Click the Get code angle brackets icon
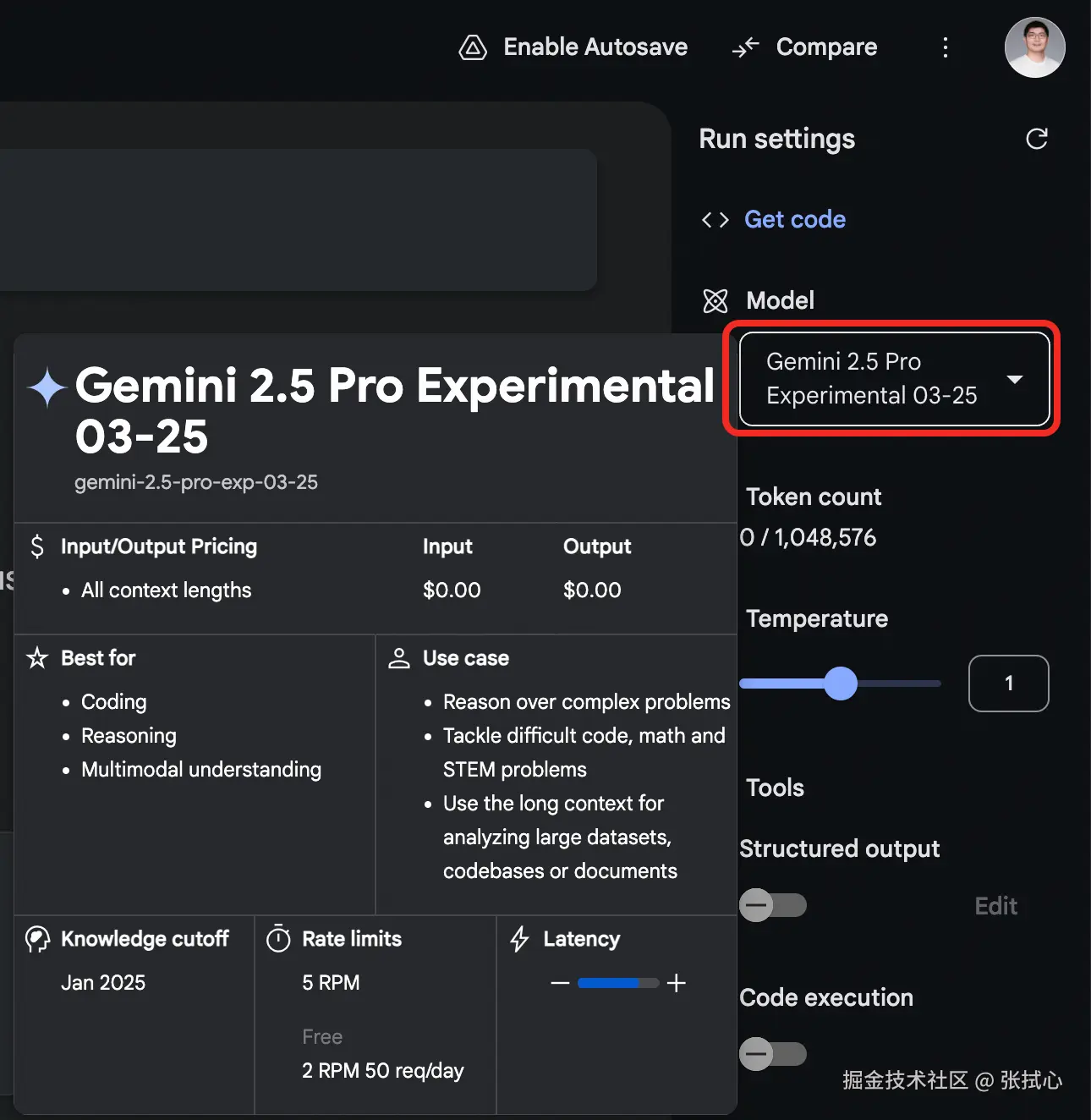This screenshot has height=1120, width=1091. click(x=715, y=220)
